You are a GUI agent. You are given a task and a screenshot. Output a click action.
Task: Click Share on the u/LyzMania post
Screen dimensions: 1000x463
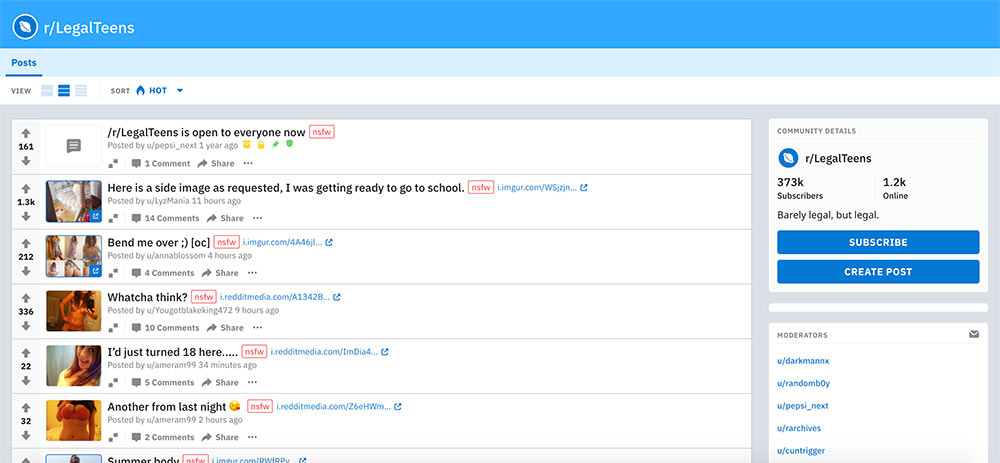(x=225, y=218)
